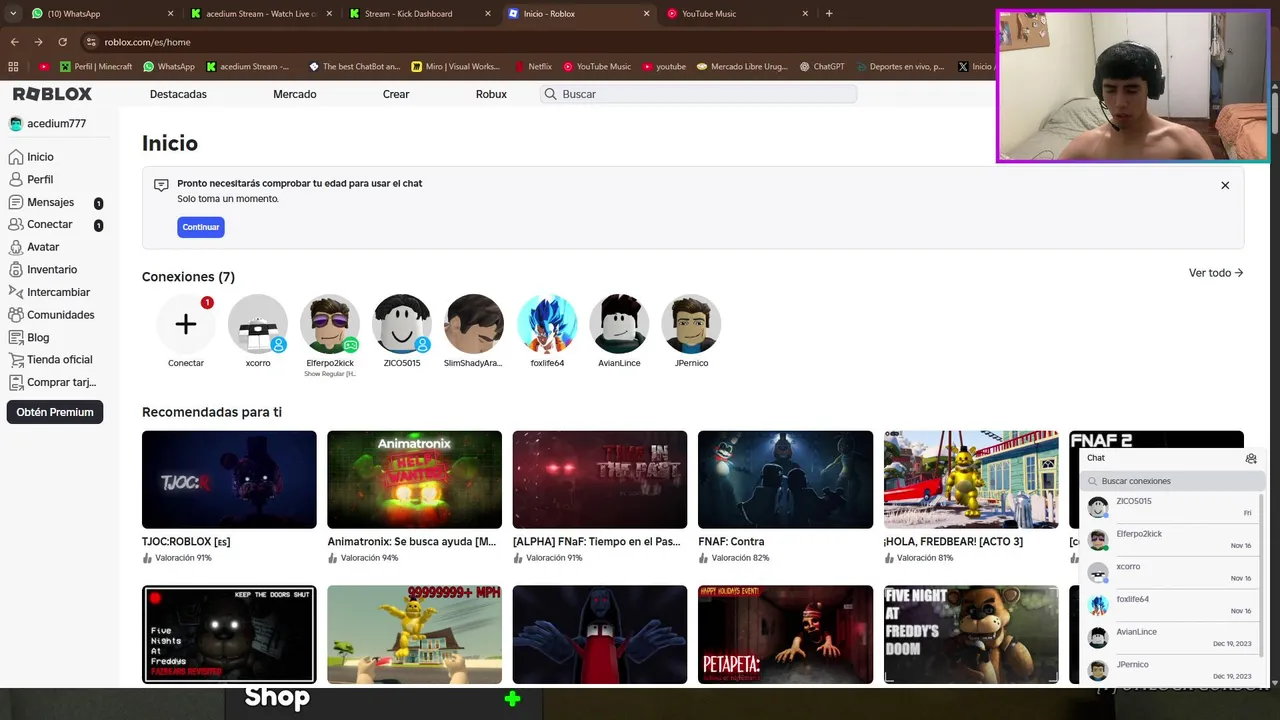Open the browser apps grid in bookmarks bar
Screen dimensions: 1280x720
point(13,67)
